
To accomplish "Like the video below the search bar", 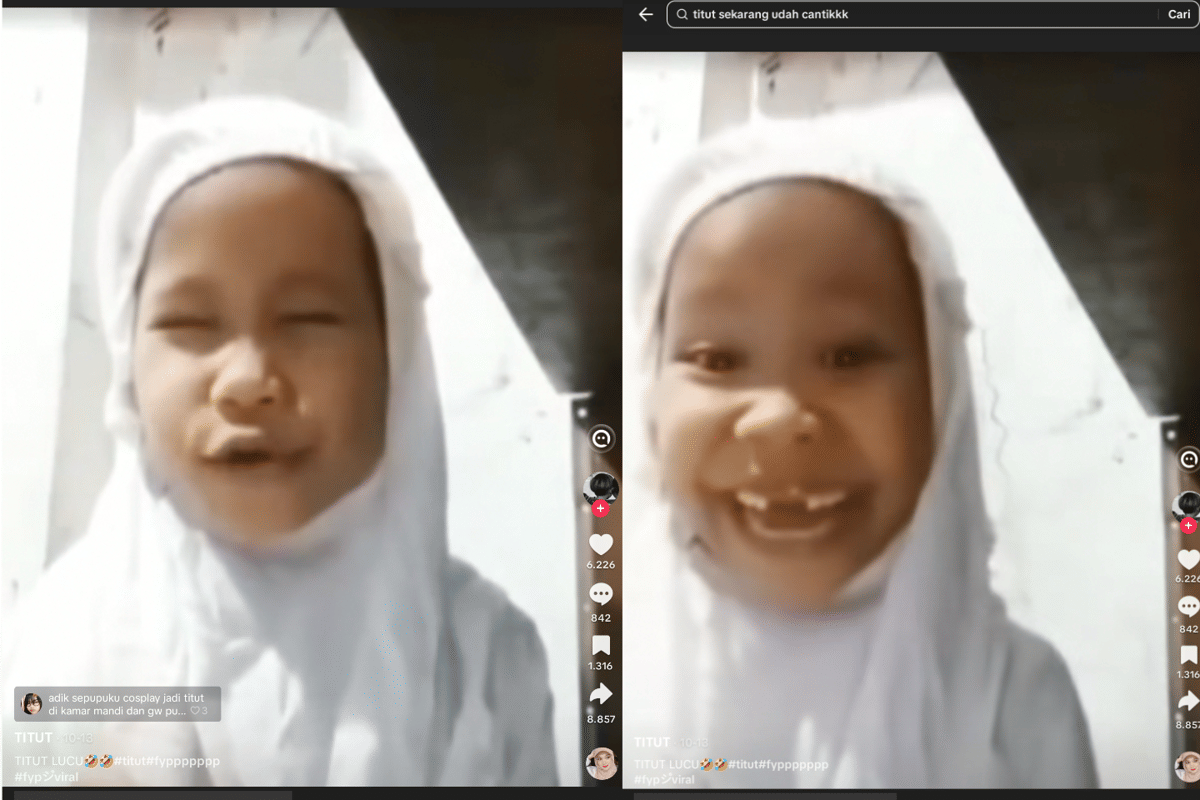I will 1188,559.
